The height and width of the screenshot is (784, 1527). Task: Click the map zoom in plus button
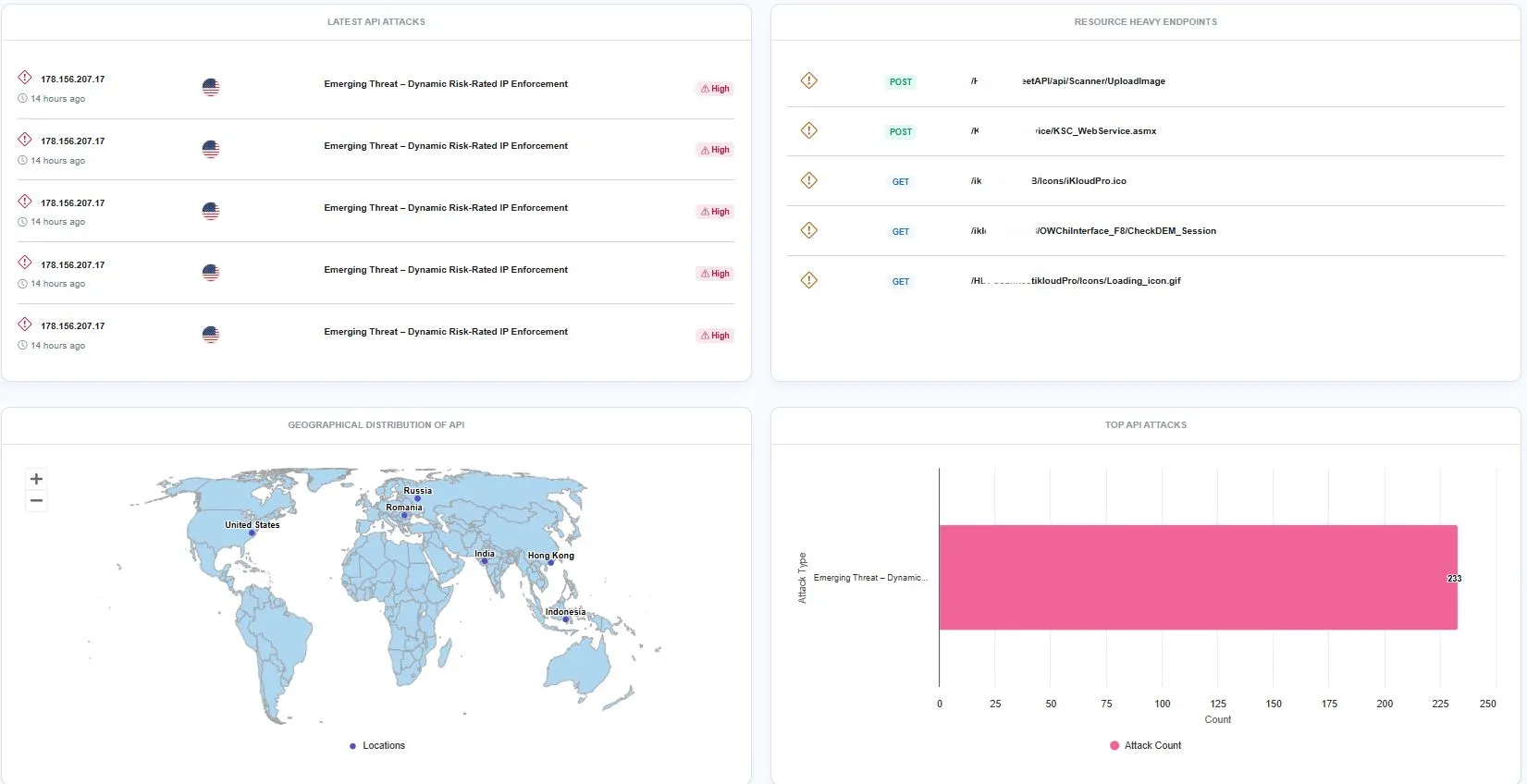[36, 479]
